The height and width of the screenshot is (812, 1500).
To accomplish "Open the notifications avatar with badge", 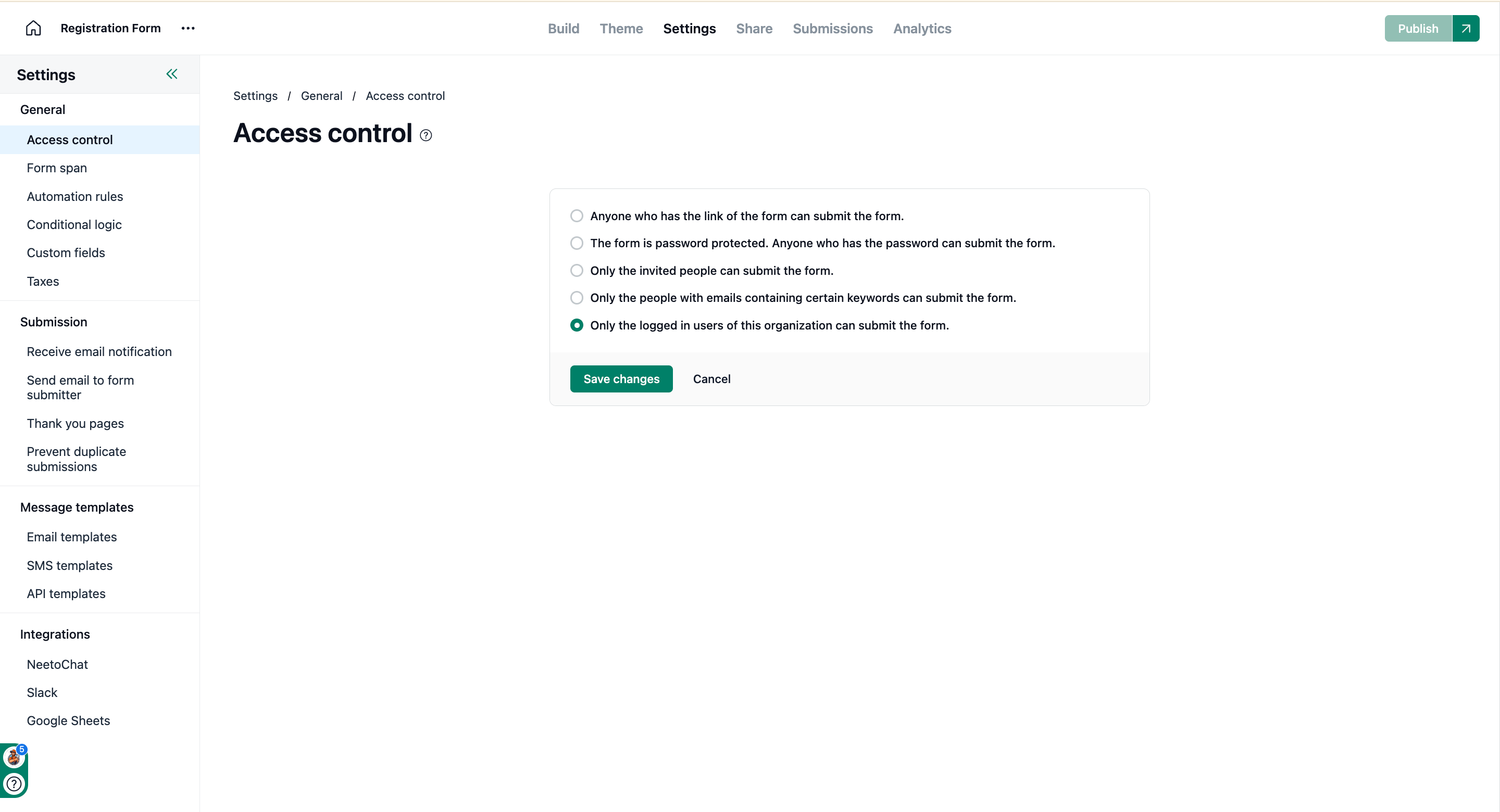I will click(x=14, y=756).
